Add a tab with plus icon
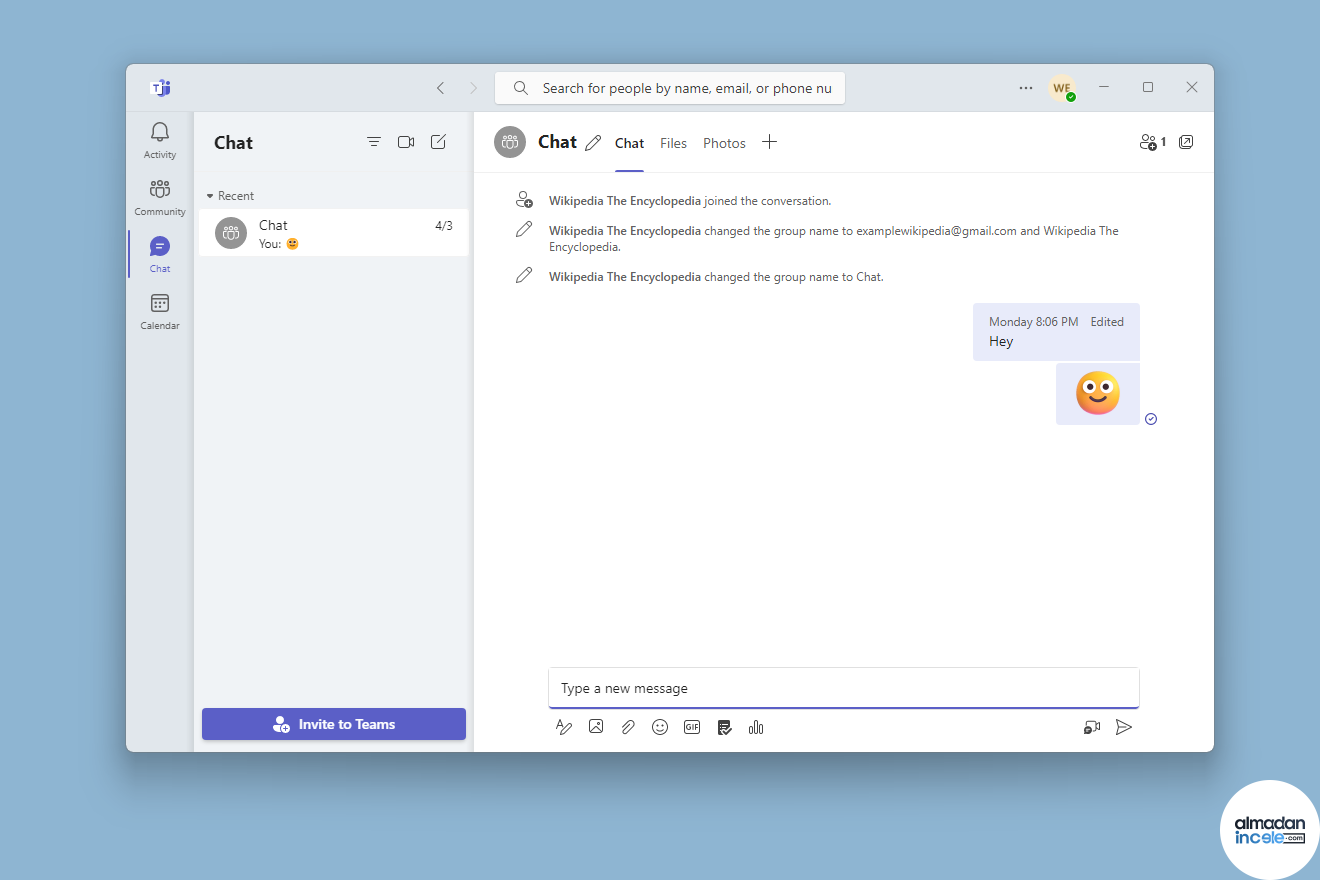The image size is (1320, 880). (x=769, y=142)
